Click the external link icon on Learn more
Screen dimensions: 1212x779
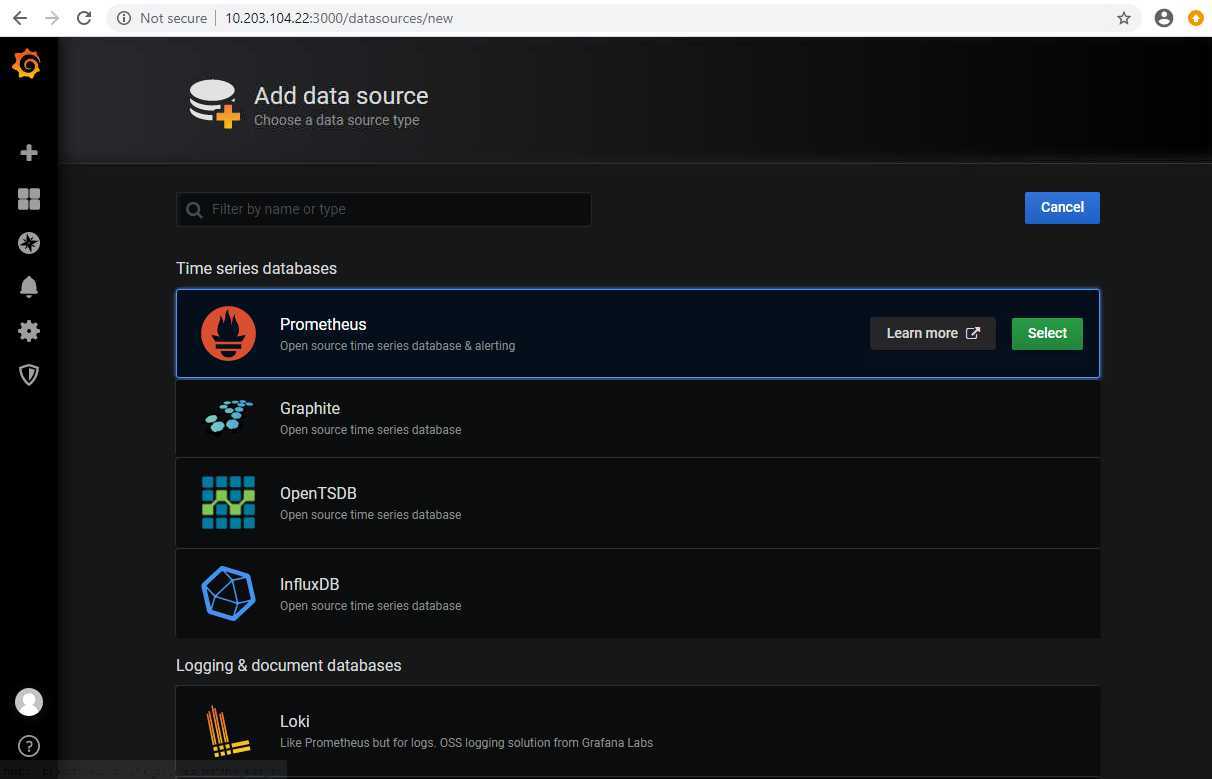pyautogui.click(x=973, y=333)
